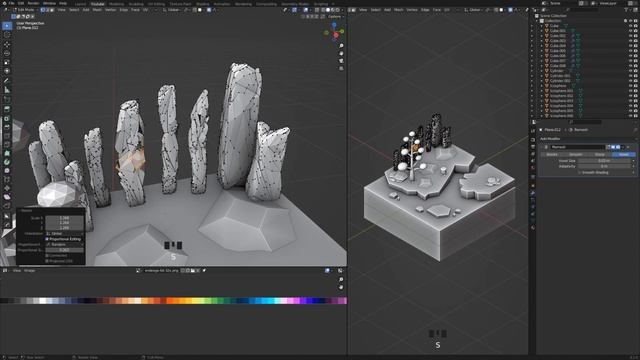Select the Loop Cut tool
This screenshot has width=640, height=360.
[7, 136]
